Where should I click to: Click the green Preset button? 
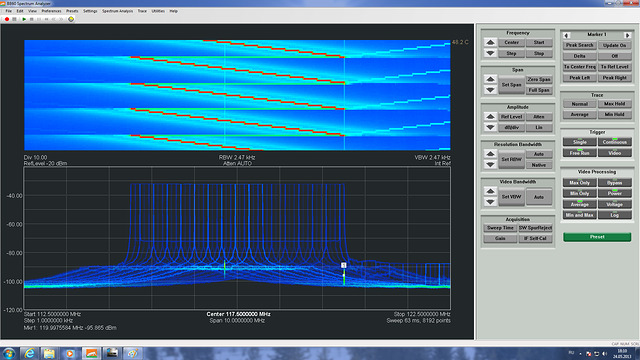(x=597, y=237)
